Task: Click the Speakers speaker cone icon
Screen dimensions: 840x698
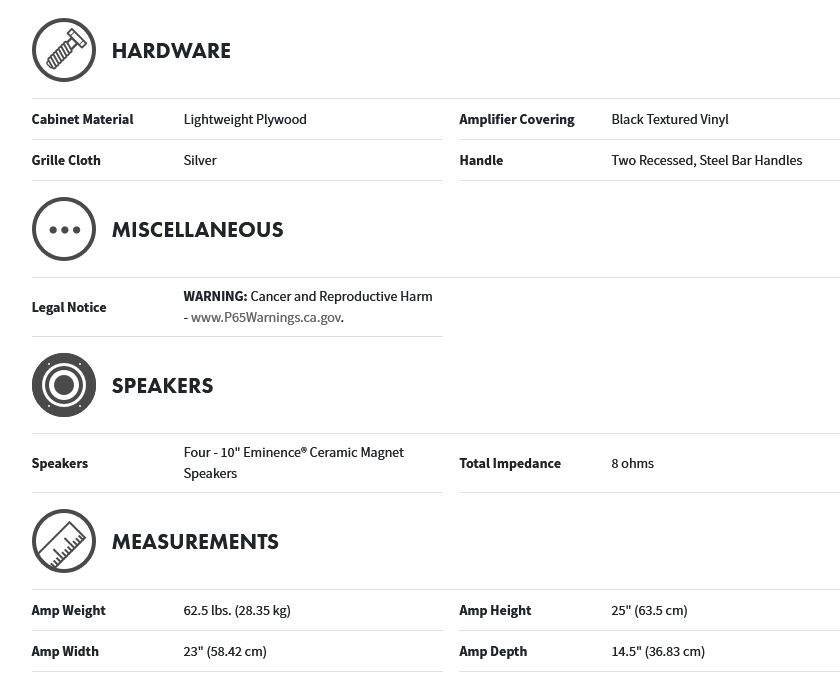Action: 64,385
